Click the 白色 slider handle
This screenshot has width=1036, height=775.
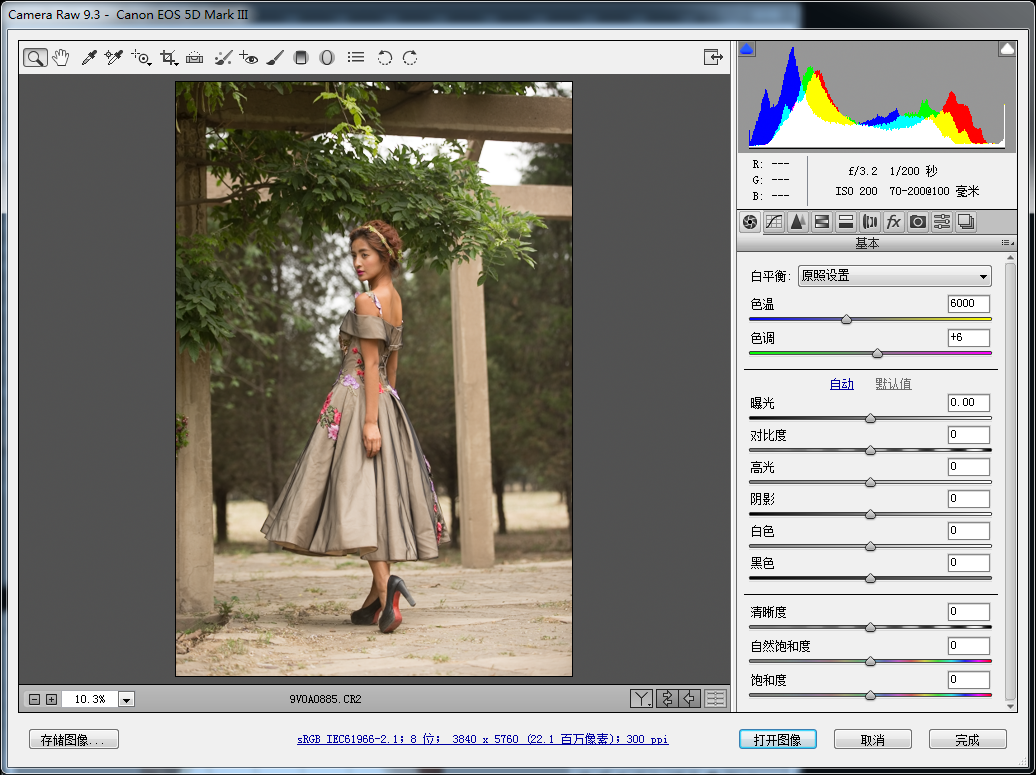[870, 546]
